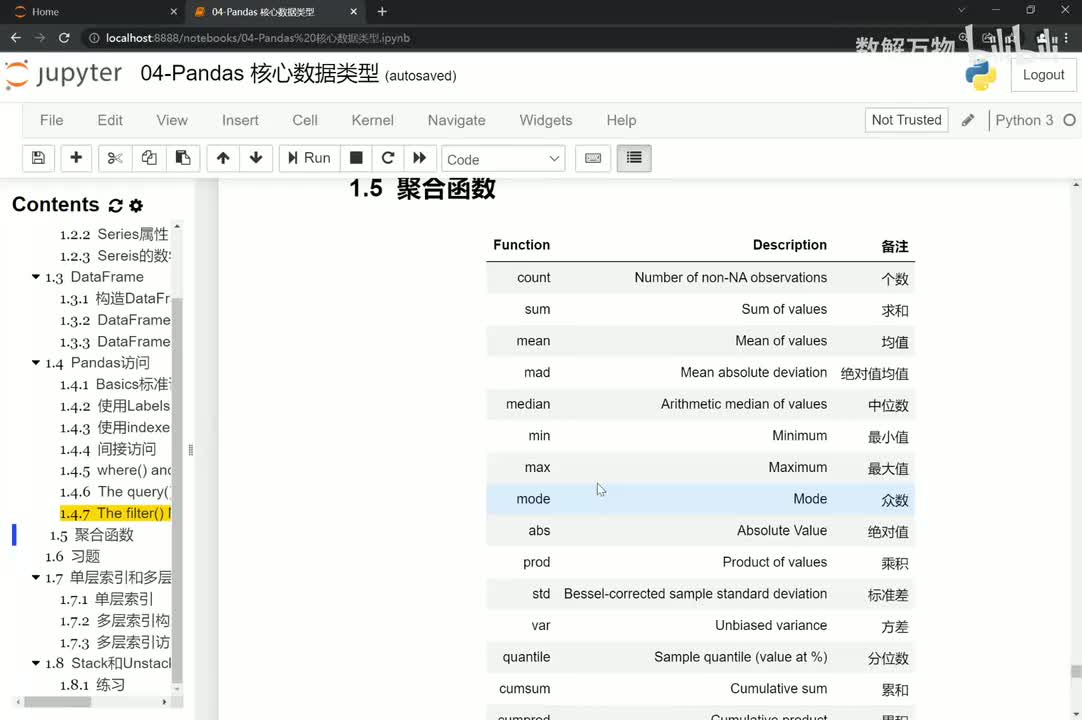Click the browser back arrow
Image resolution: width=1082 pixels, height=720 pixels.
pyautogui.click(x=16, y=38)
